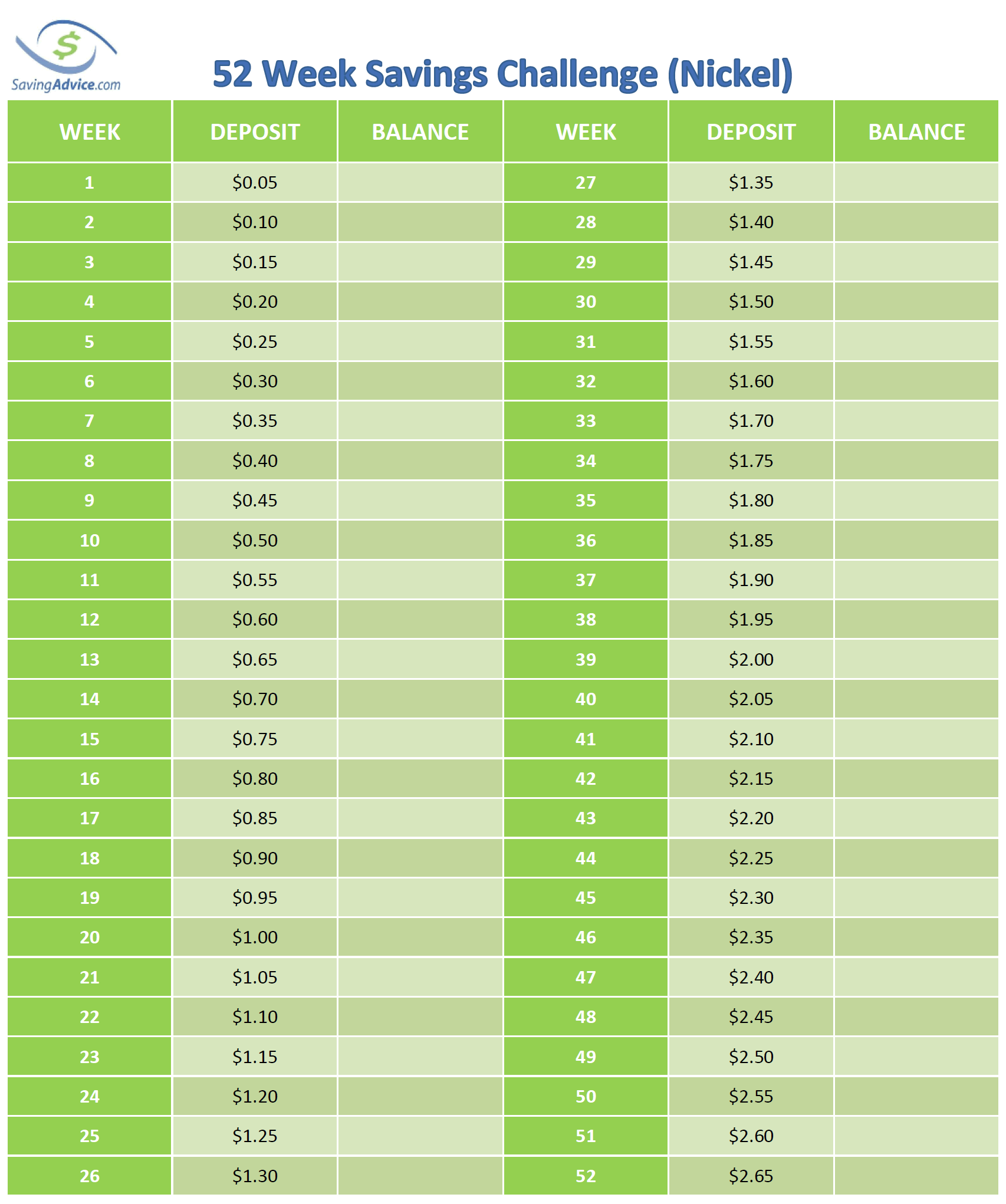Click the balance cell for week 52

[916, 1176]
